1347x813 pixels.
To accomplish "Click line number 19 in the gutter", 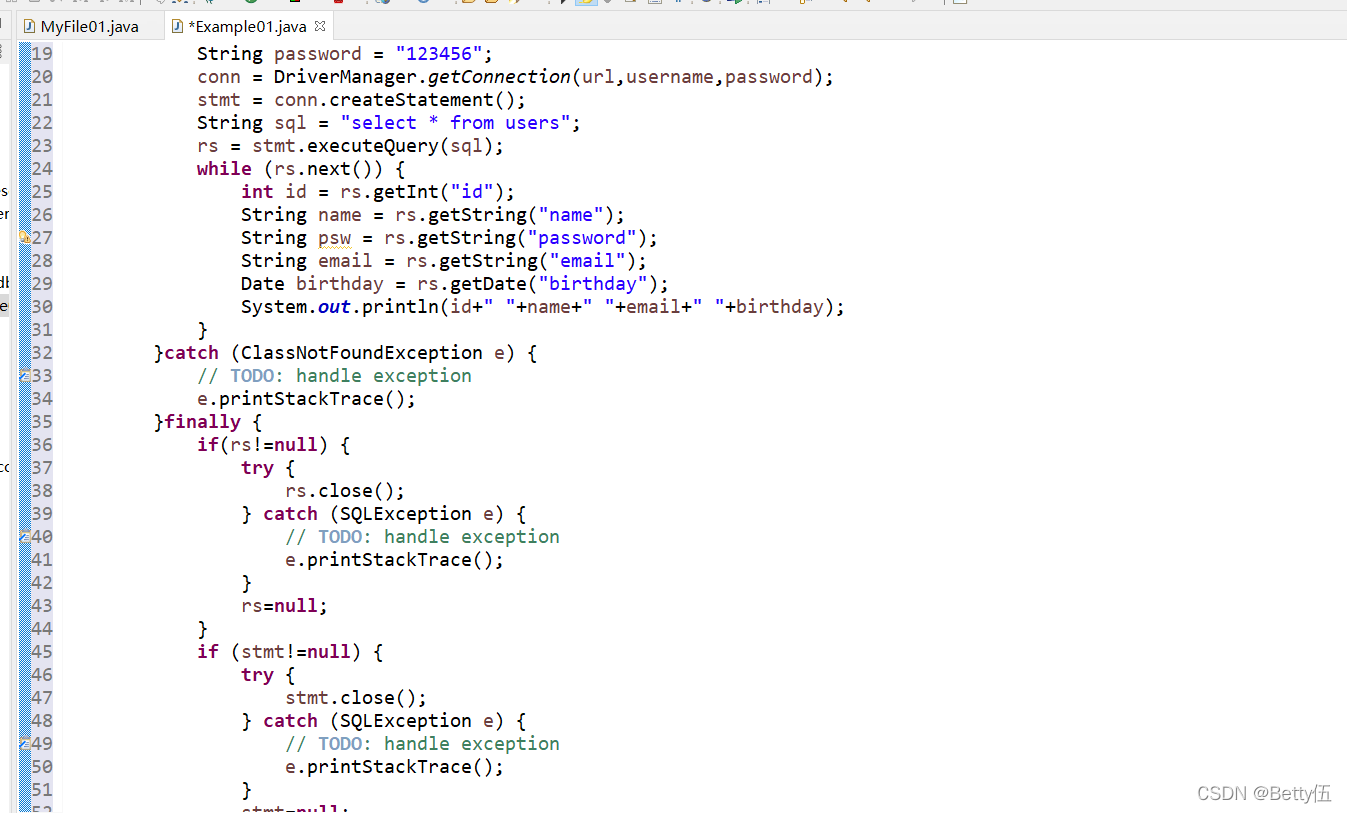I will 42,54.
